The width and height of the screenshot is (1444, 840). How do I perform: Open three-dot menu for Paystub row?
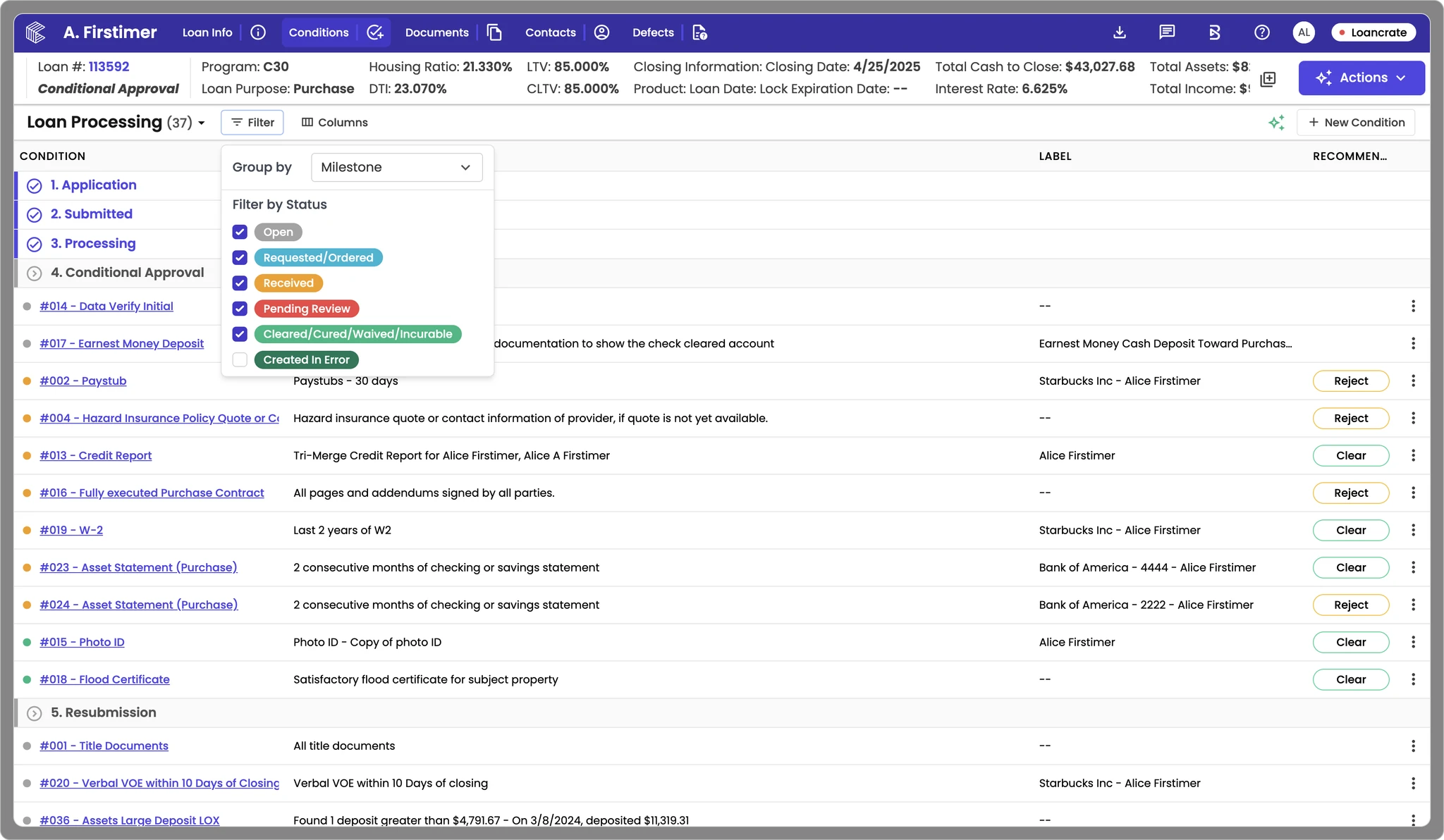[x=1413, y=381]
